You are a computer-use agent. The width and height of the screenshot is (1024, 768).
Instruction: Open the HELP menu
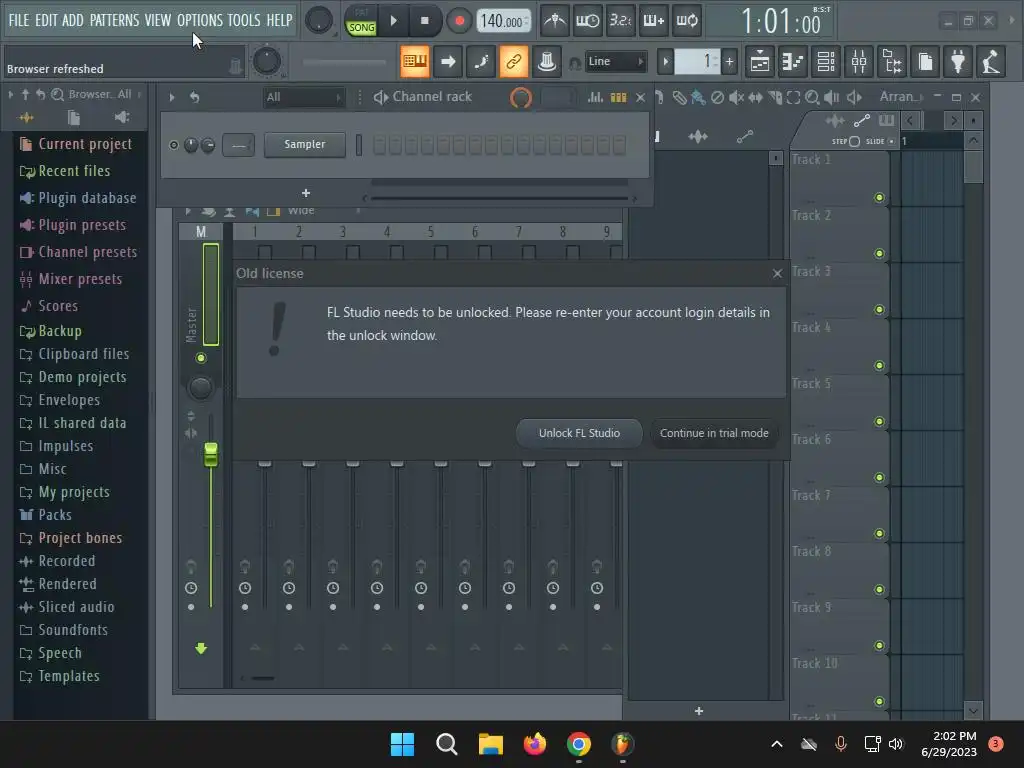[x=279, y=20]
